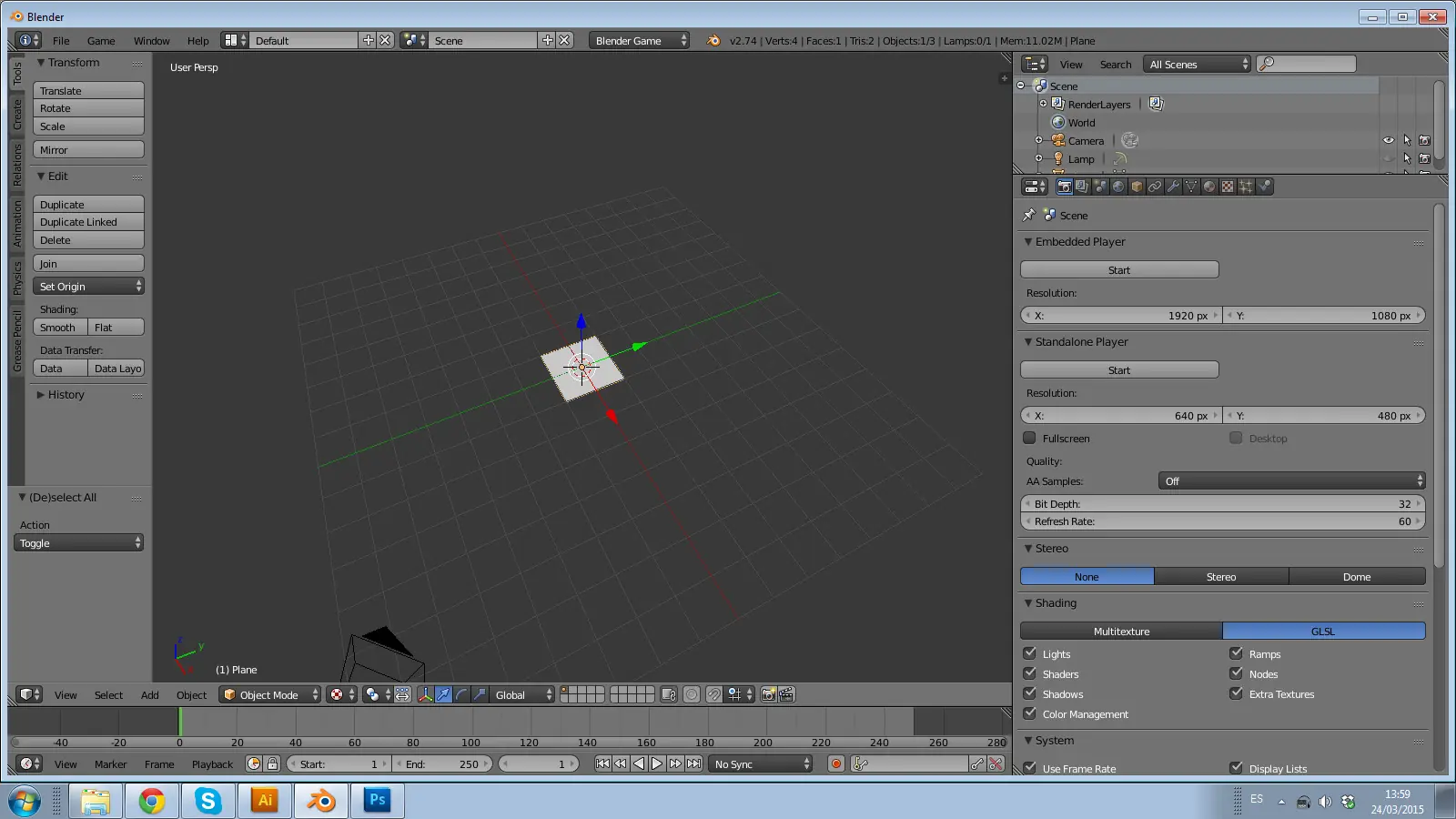Play the animation forward
The height and width of the screenshot is (819, 1456).
coord(657,763)
